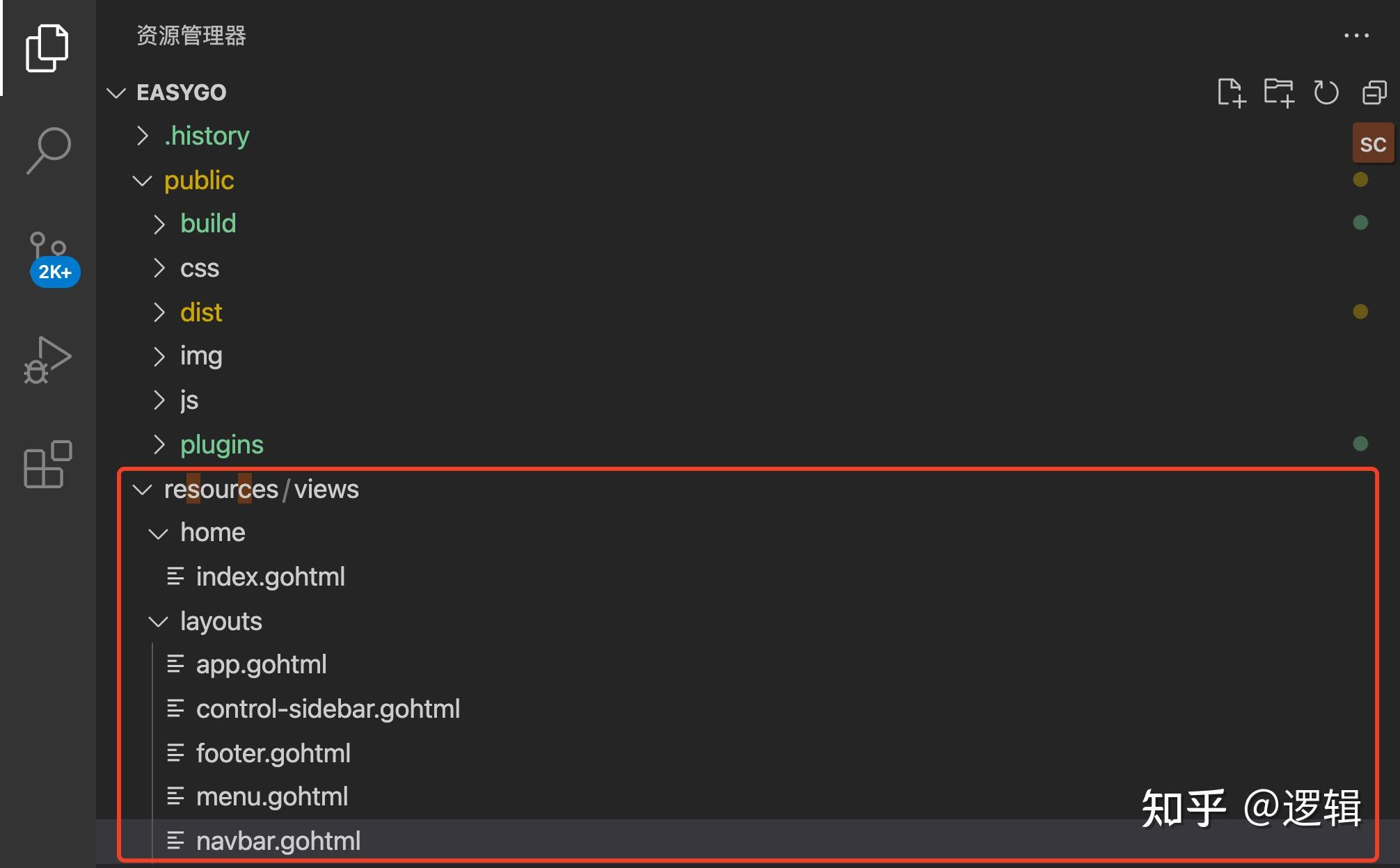1400x868 pixels.
Task: Open the Explorer view icon
Action: 47,49
